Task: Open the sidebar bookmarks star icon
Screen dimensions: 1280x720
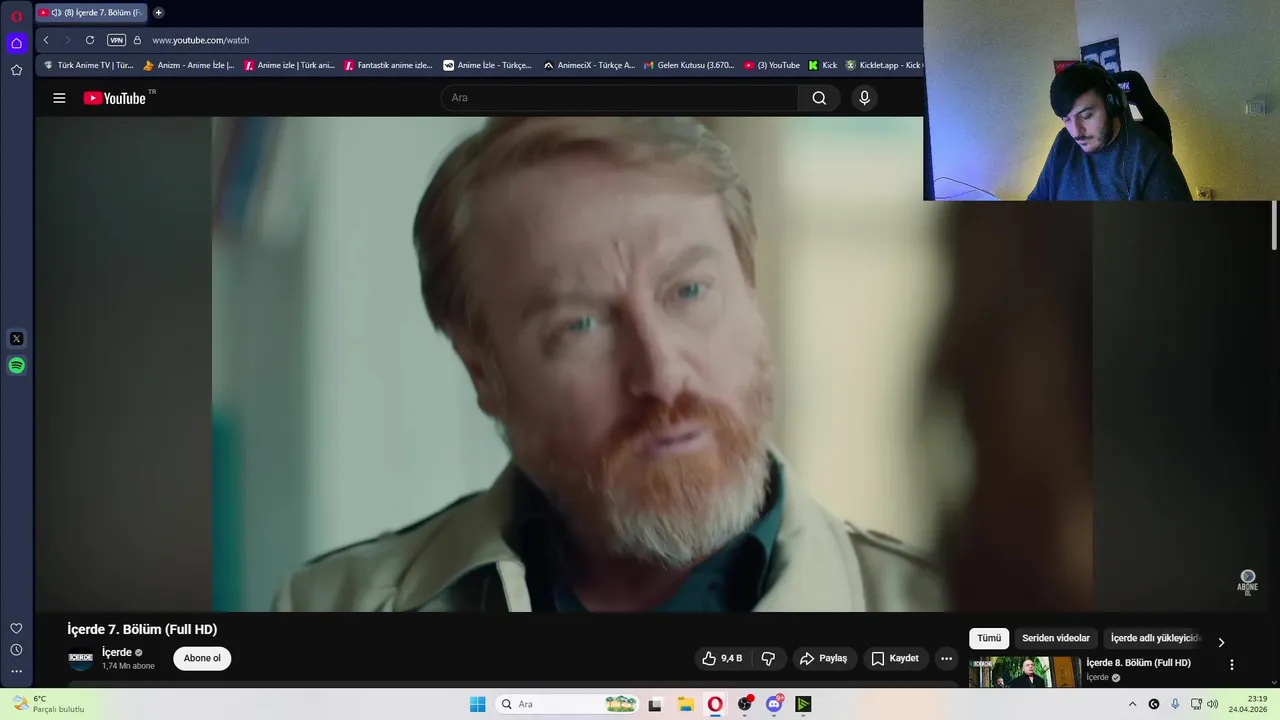Action: (16, 70)
